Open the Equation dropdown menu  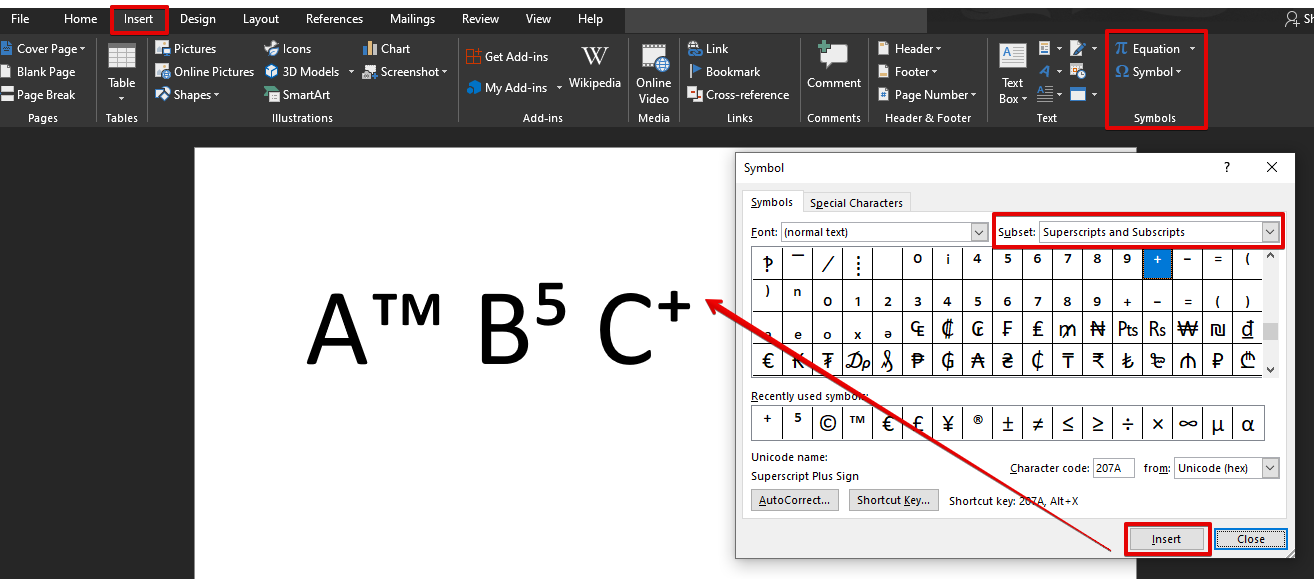(1192, 49)
